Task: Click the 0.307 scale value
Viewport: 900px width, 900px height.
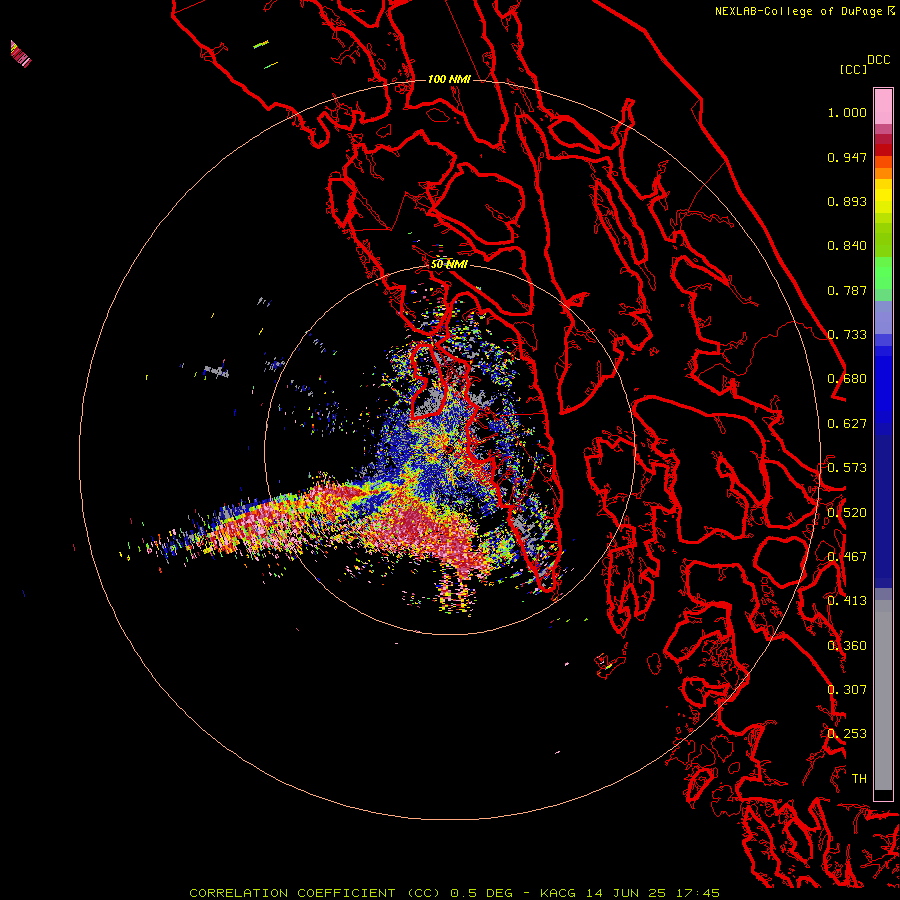Action: 847,690
